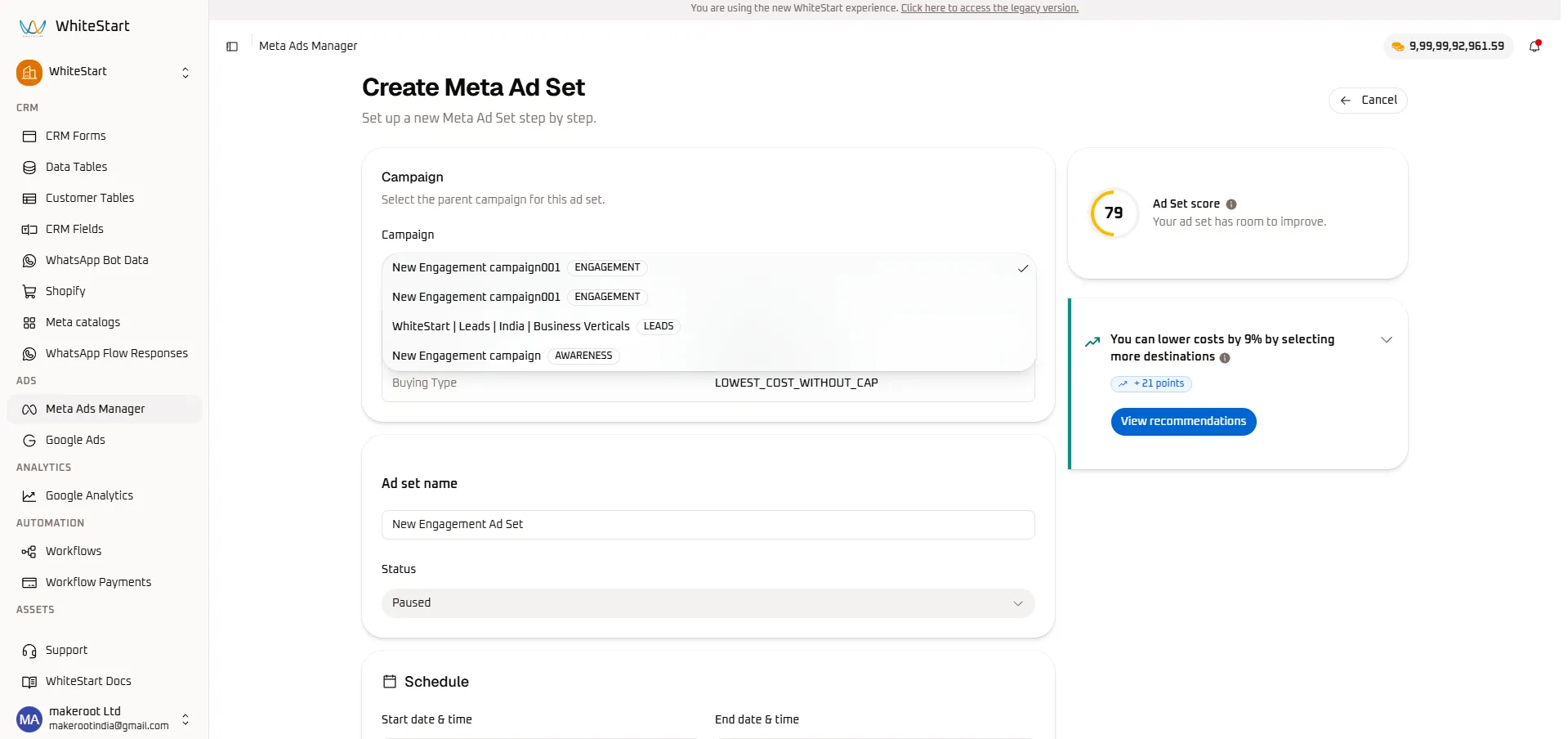Click the orange WhiteStart workspace avatar
This screenshot has height=739, width=1568.
click(x=29, y=73)
